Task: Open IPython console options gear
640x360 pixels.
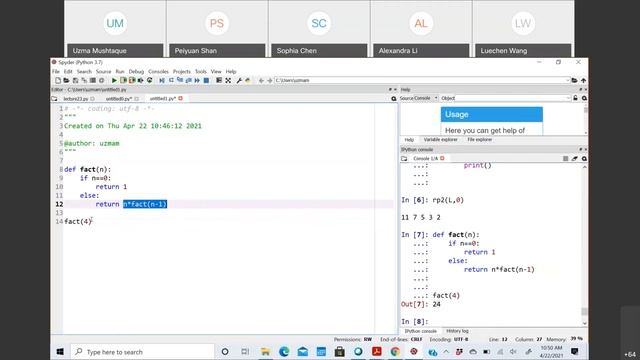Action: click(584, 158)
